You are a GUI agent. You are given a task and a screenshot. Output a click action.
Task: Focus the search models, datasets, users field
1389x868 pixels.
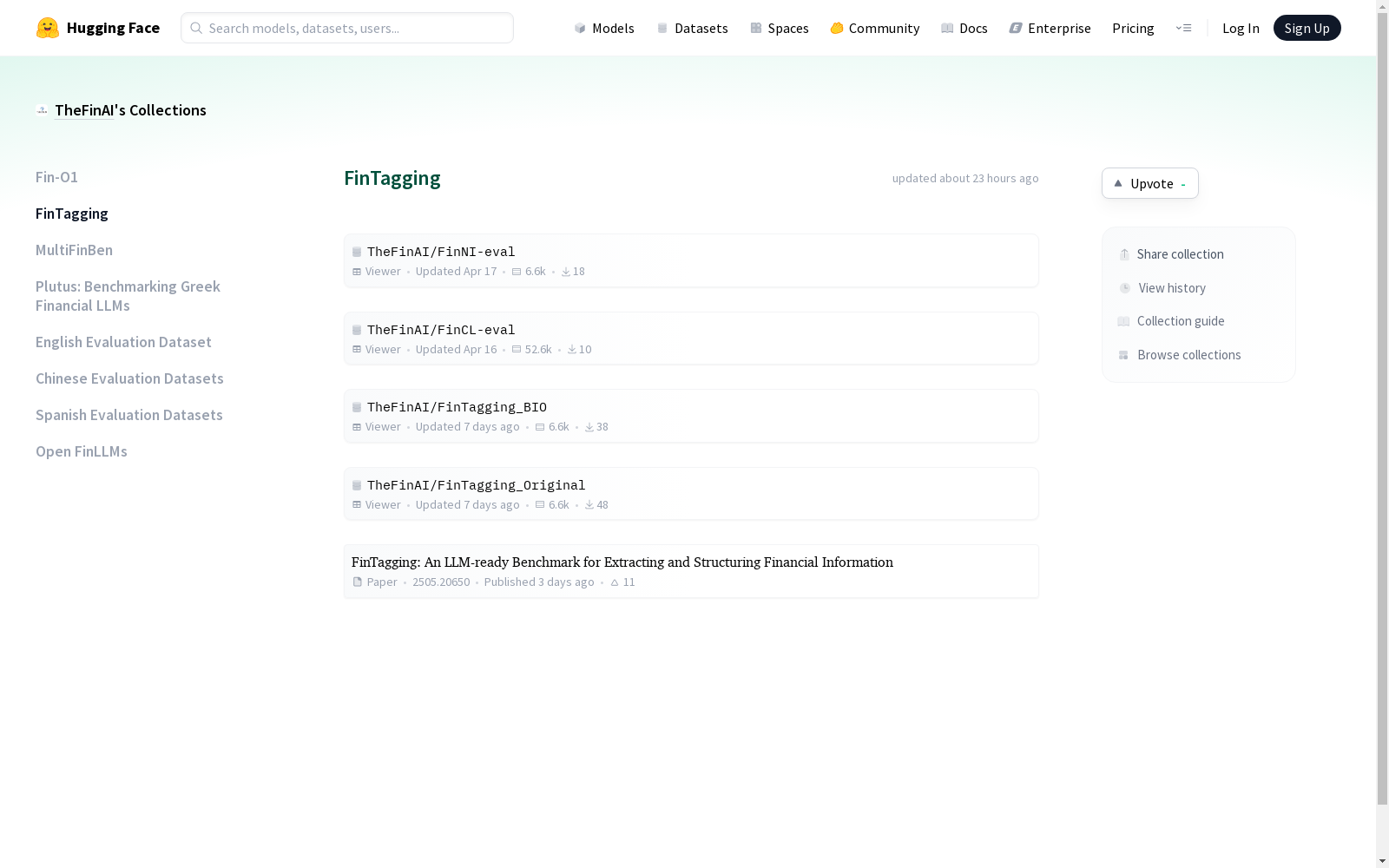point(347,28)
